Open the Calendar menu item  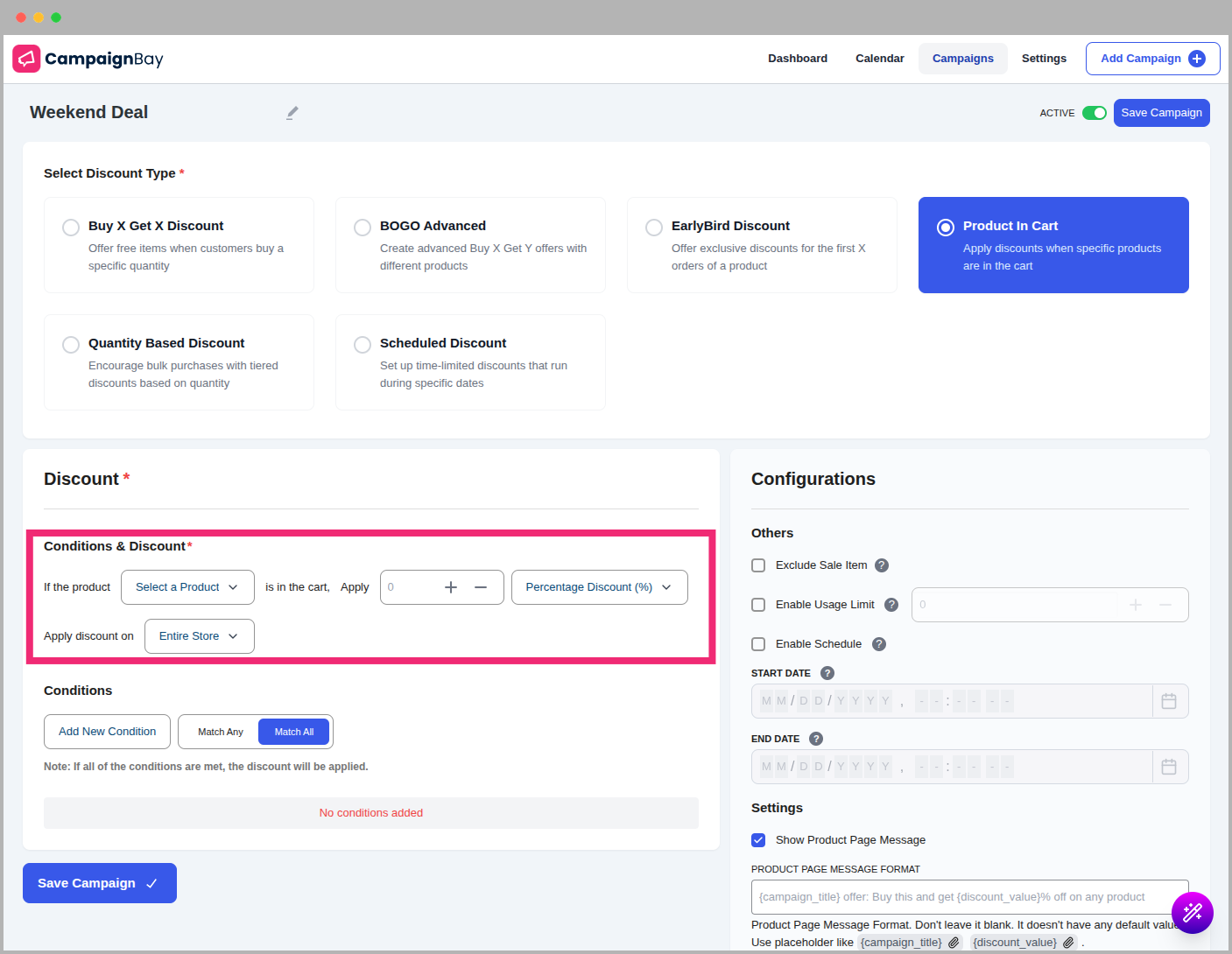pos(879,59)
